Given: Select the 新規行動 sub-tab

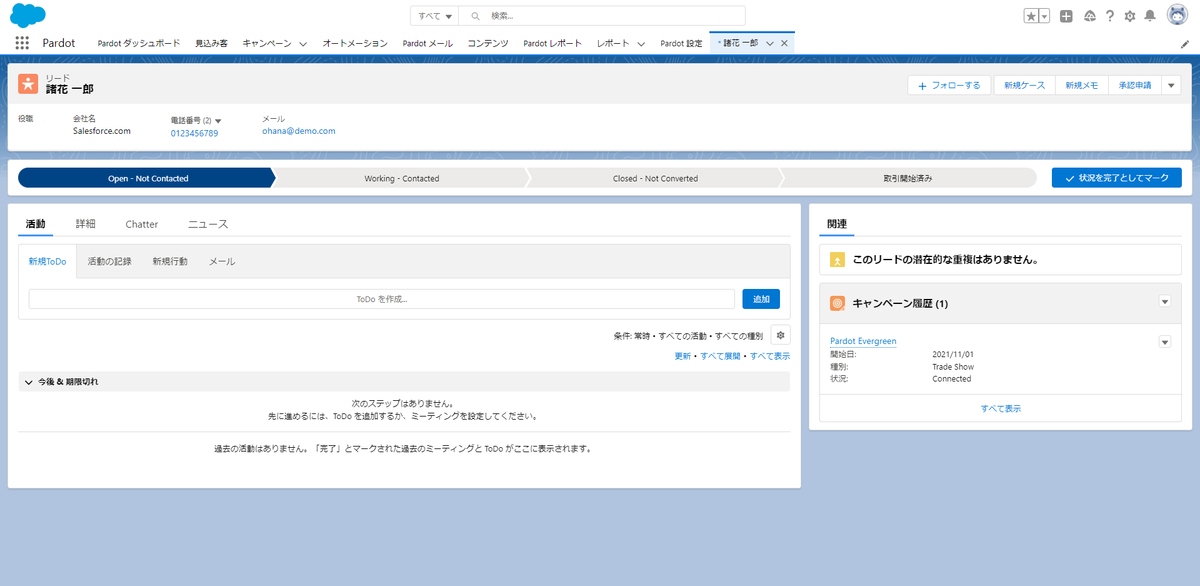Looking at the screenshot, I should pos(170,261).
